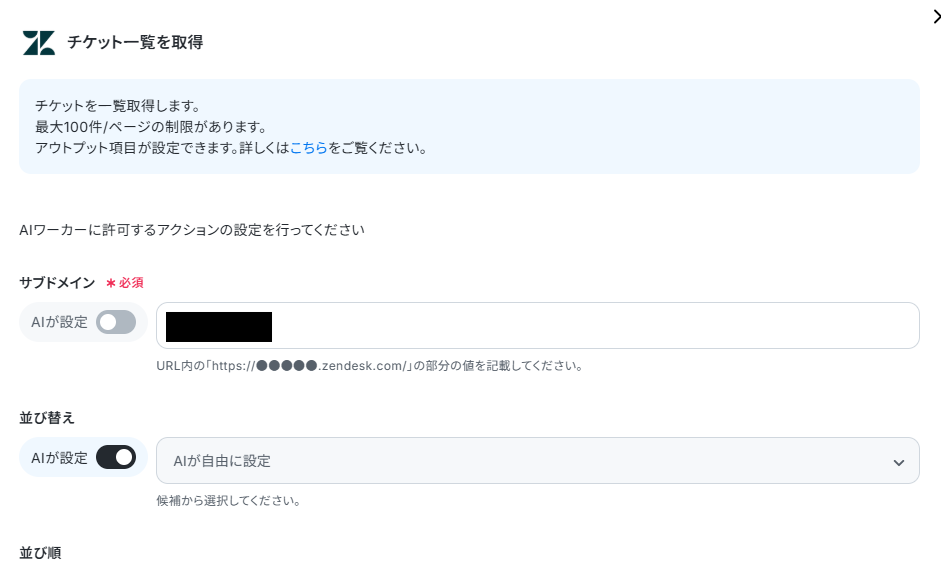Close the panel with the top-right X
This screenshot has width=941, height=561.
(937, 16)
